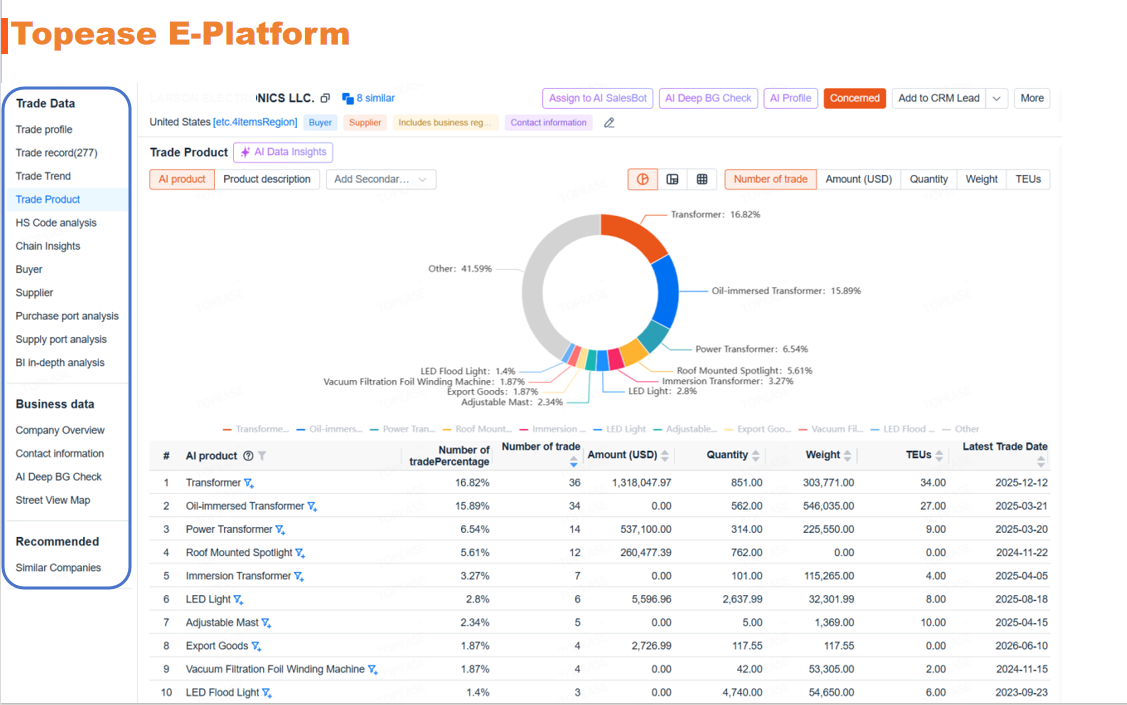Click filter icon next to Transformer row
Image resolution: width=1127 pixels, height=705 pixels.
[249, 483]
